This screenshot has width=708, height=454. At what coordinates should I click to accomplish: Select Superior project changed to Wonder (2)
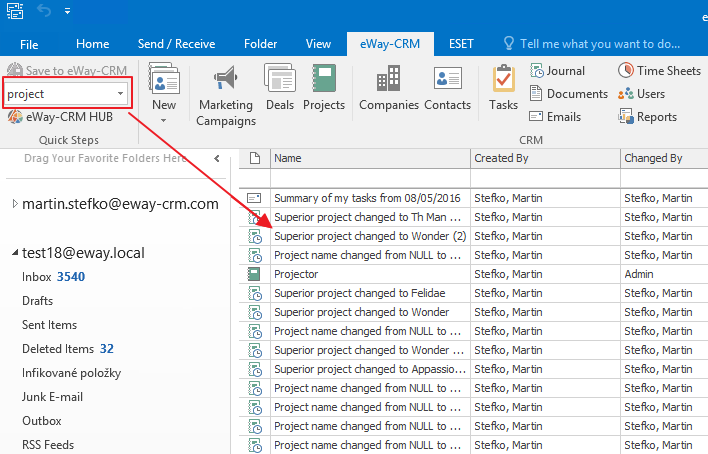370,236
